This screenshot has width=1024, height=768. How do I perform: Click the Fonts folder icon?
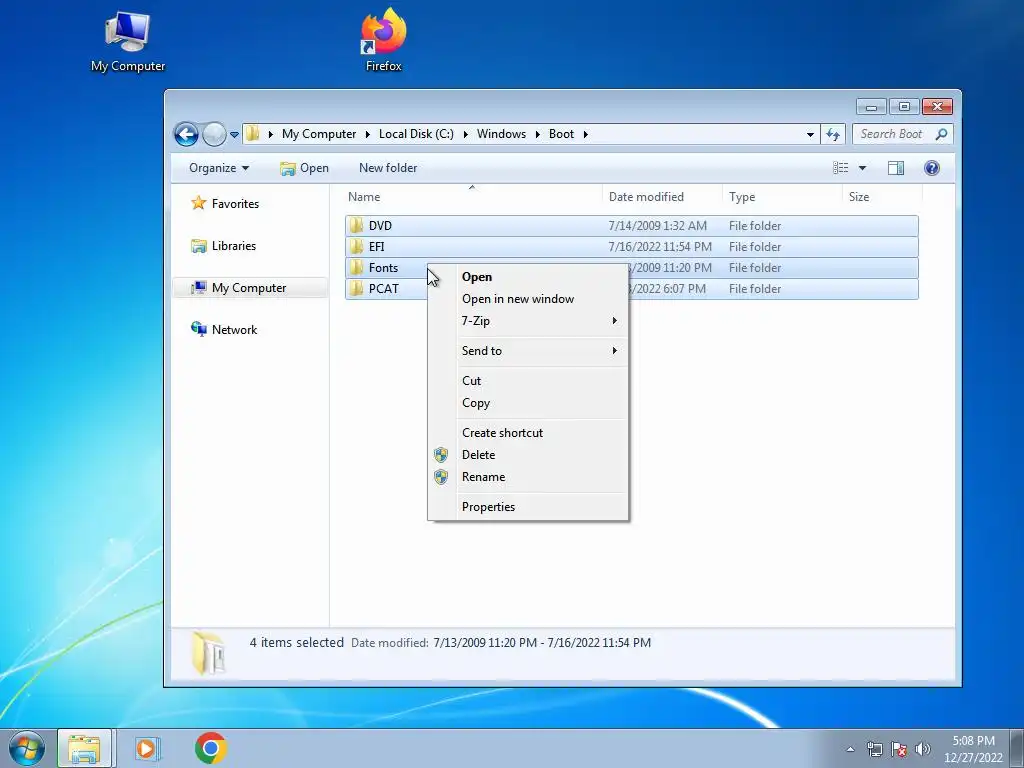(x=356, y=268)
